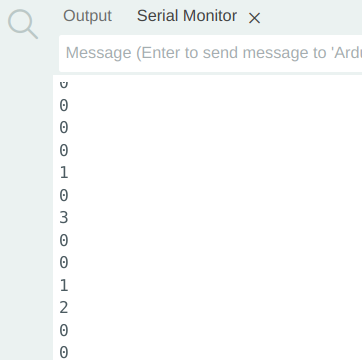Select the first fully visible 0 line
Viewport: 362px width, 360px height.
click(64, 105)
